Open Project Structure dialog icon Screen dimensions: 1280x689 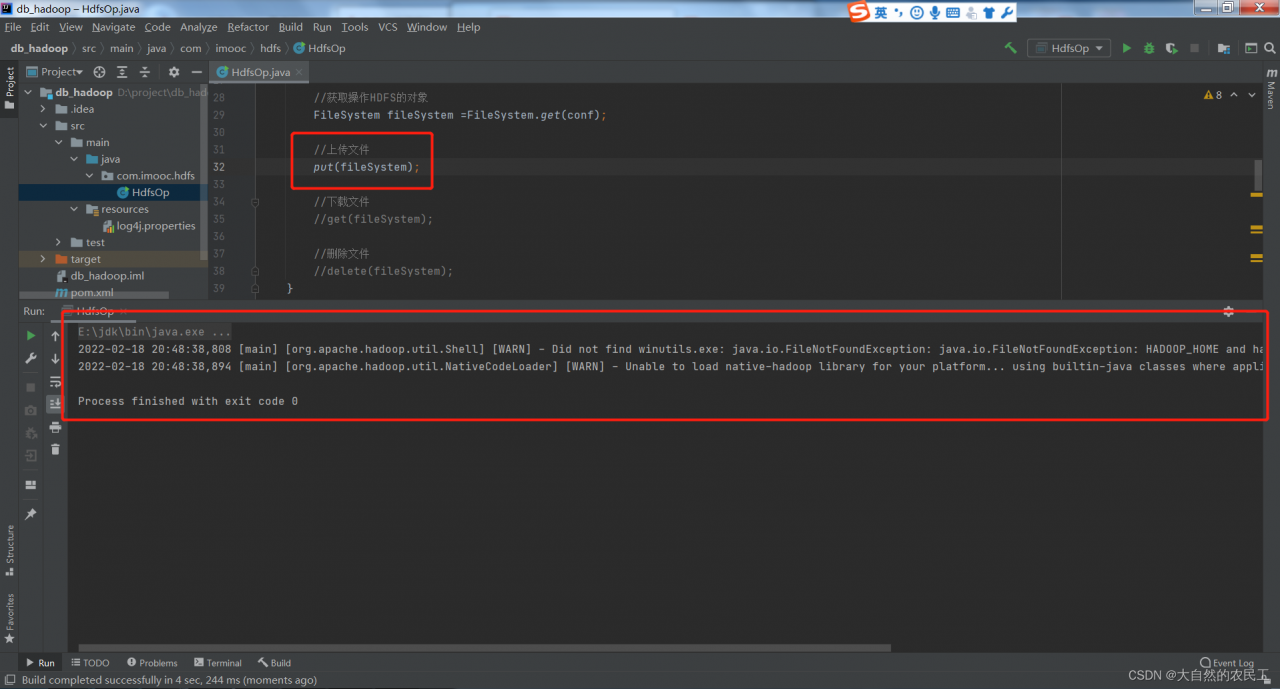(x=1224, y=48)
